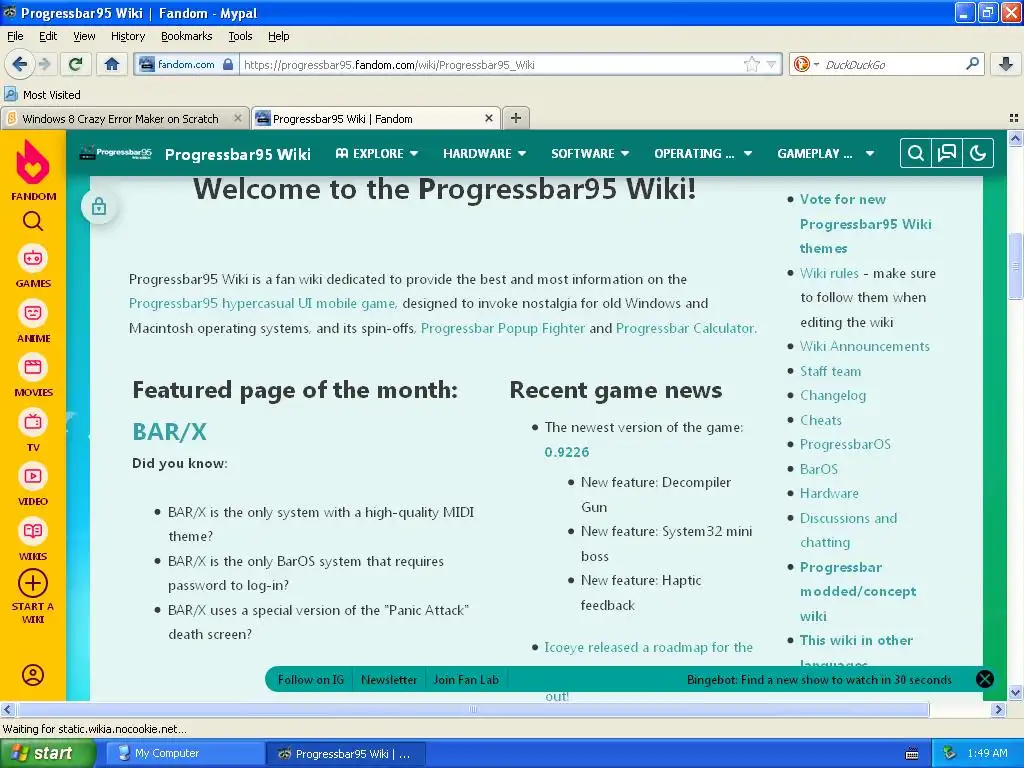This screenshot has width=1024, height=768.
Task: Close the Progressbar95 Wiki tab
Action: point(488,118)
